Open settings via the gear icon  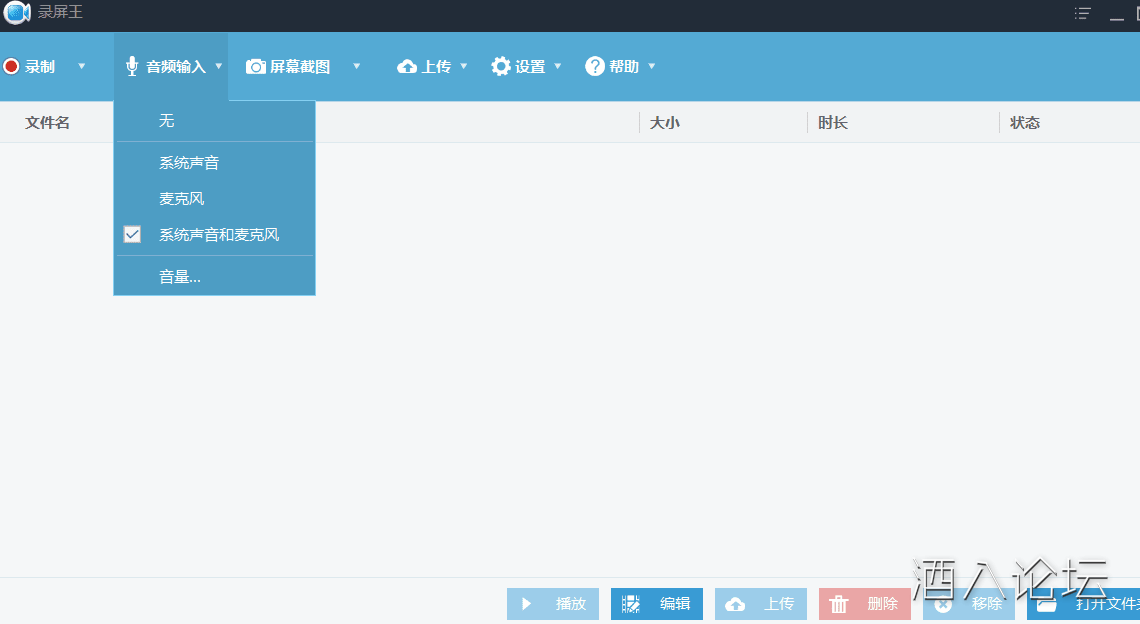tap(501, 67)
